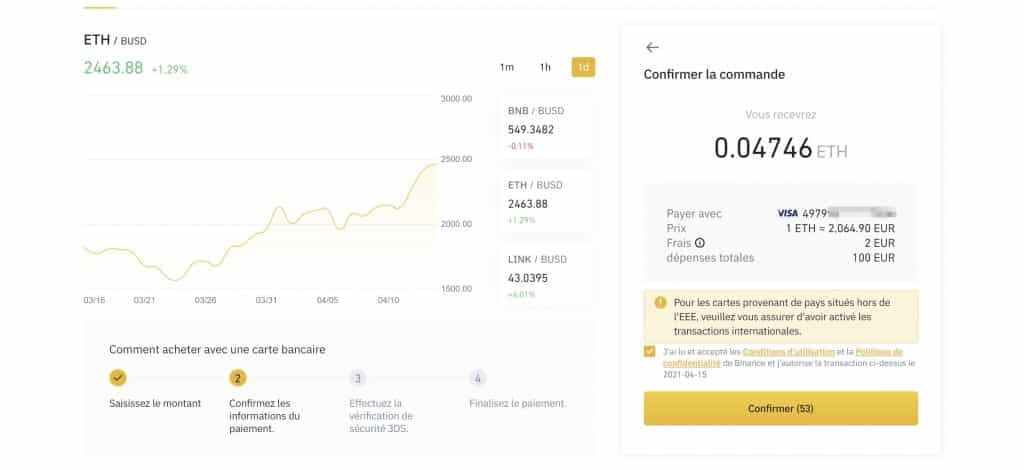Image resolution: width=1024 pixels, height=470 pixels.
Task: Select the LINK / BUSD pair card
Action: 546,277
